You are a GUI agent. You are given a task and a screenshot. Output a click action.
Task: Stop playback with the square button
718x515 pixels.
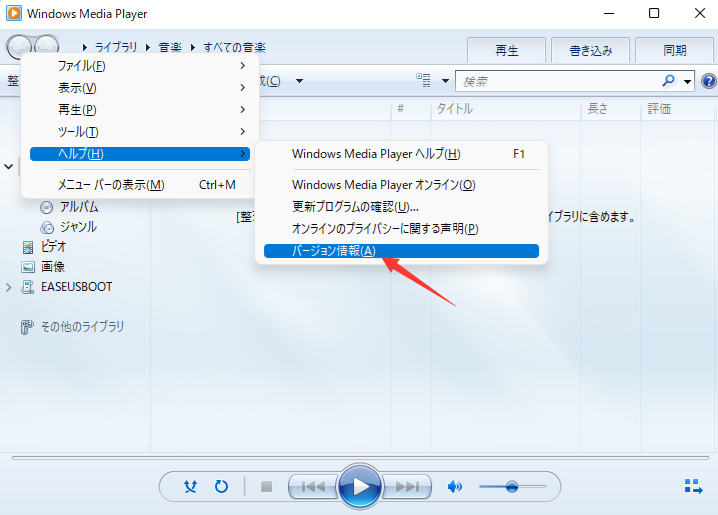click(x=266, y=486)
